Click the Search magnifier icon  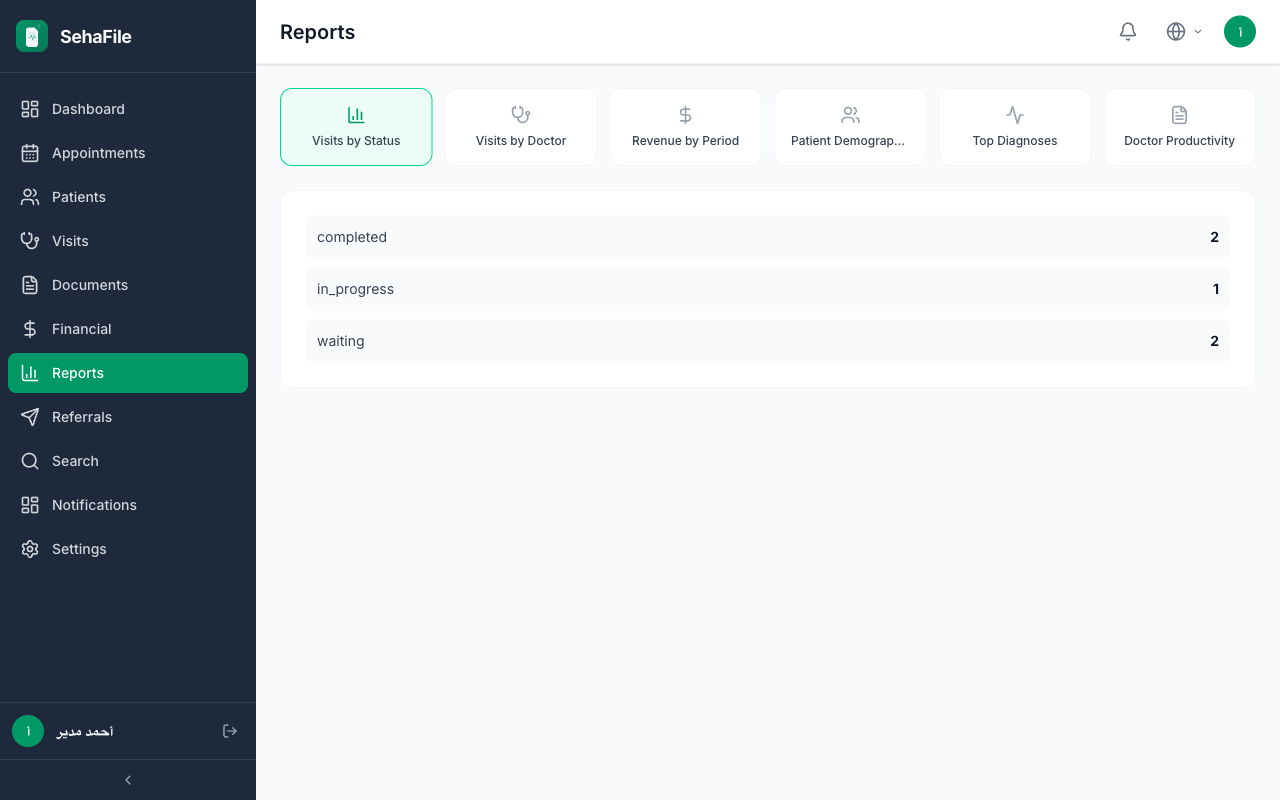coord(30,461)
